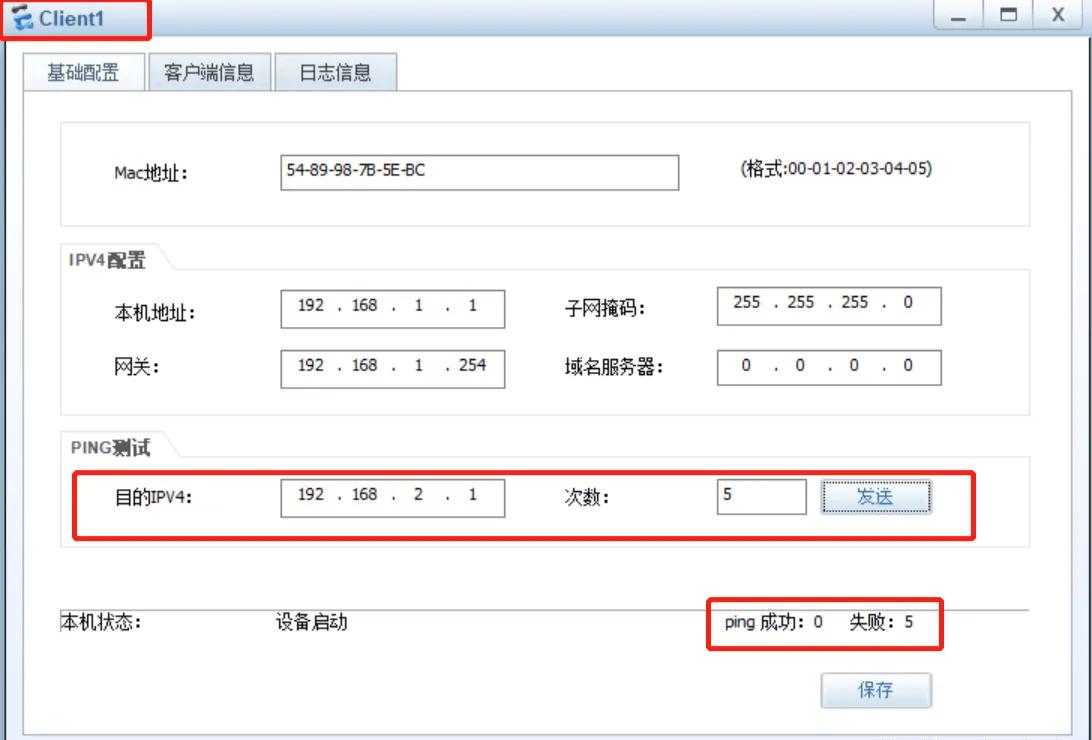Click 发送 to start the ping test

875,496
